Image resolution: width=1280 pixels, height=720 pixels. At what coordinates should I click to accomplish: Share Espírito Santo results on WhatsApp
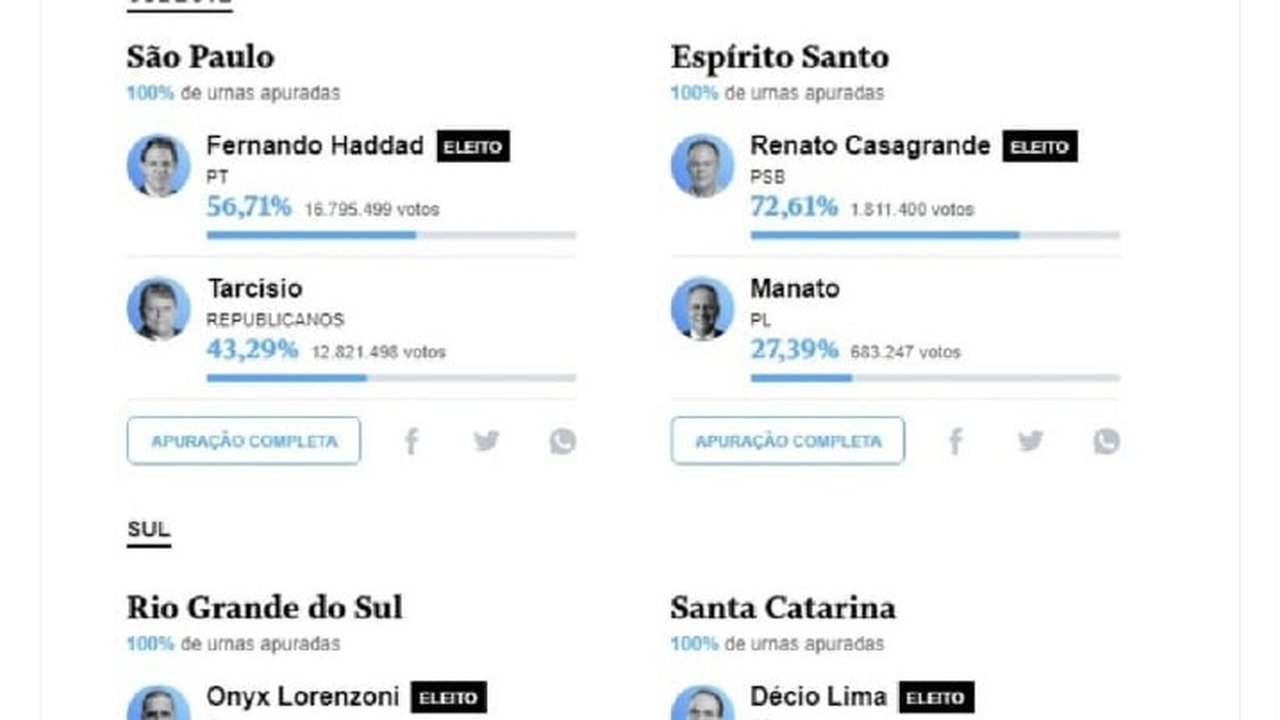pyautogui.click(x=1106, y=441)
